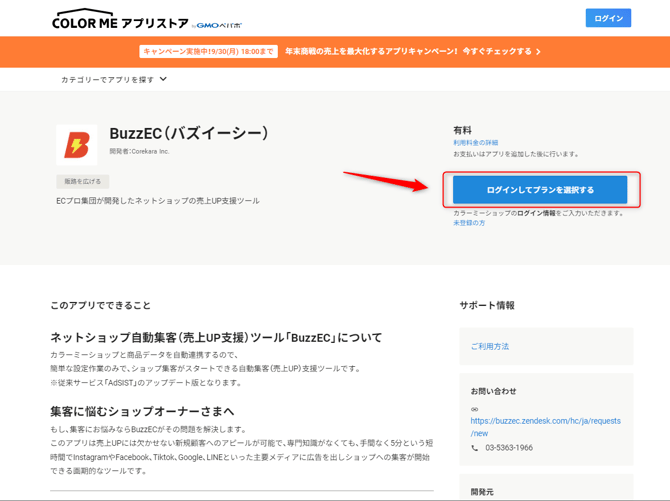Click the chain link icon under お問い合わせ

[475, 409]
